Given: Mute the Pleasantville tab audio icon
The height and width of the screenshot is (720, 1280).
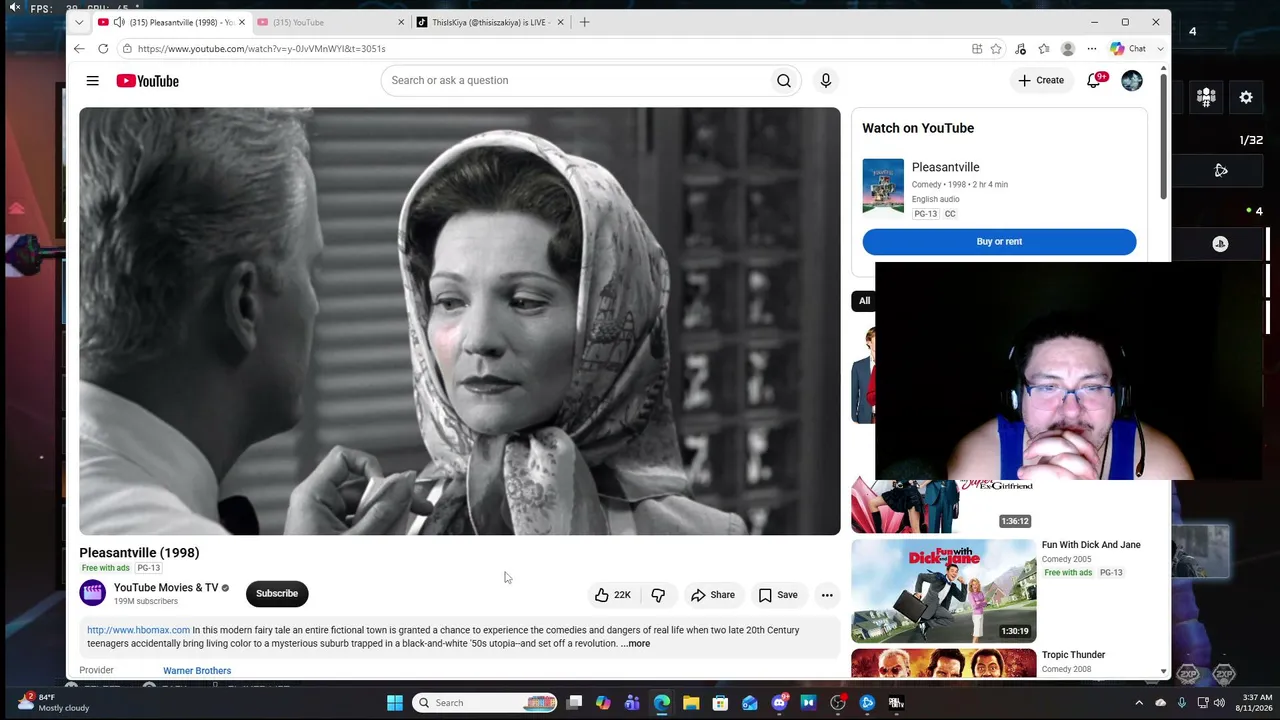Looking at the screenshot, I should tap(119, 22).
